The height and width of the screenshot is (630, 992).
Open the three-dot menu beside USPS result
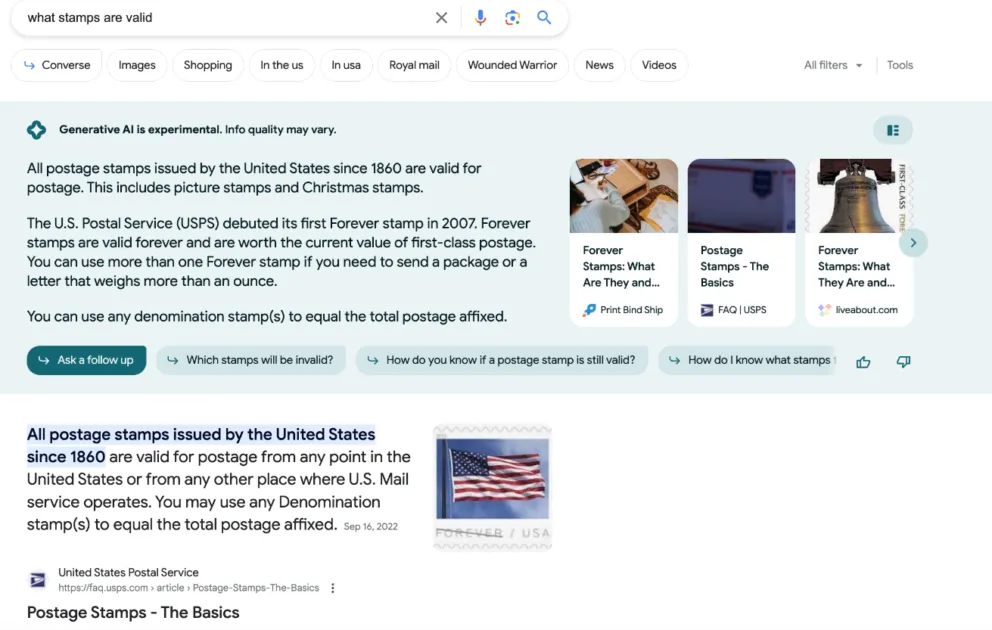click(x=333, y=588)
